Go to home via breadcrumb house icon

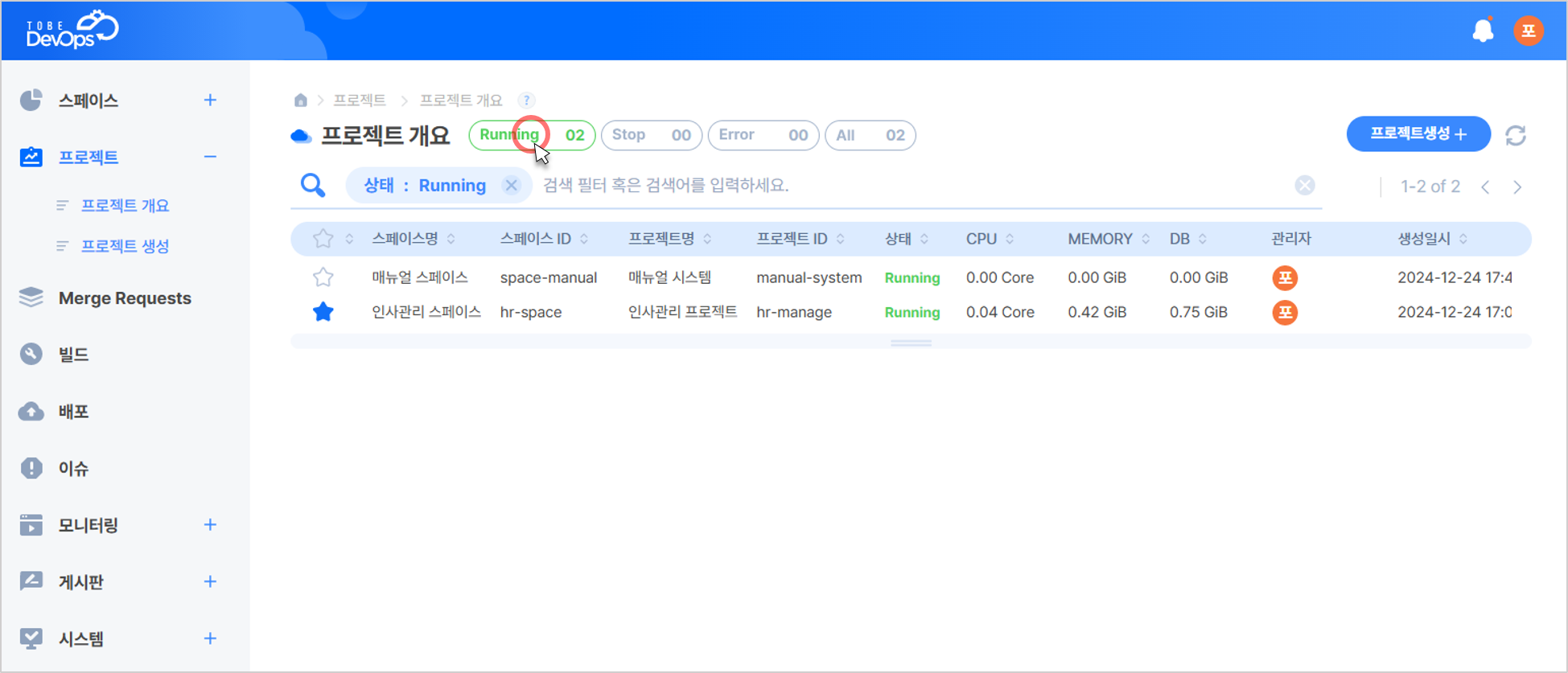(x=300, y=100)
